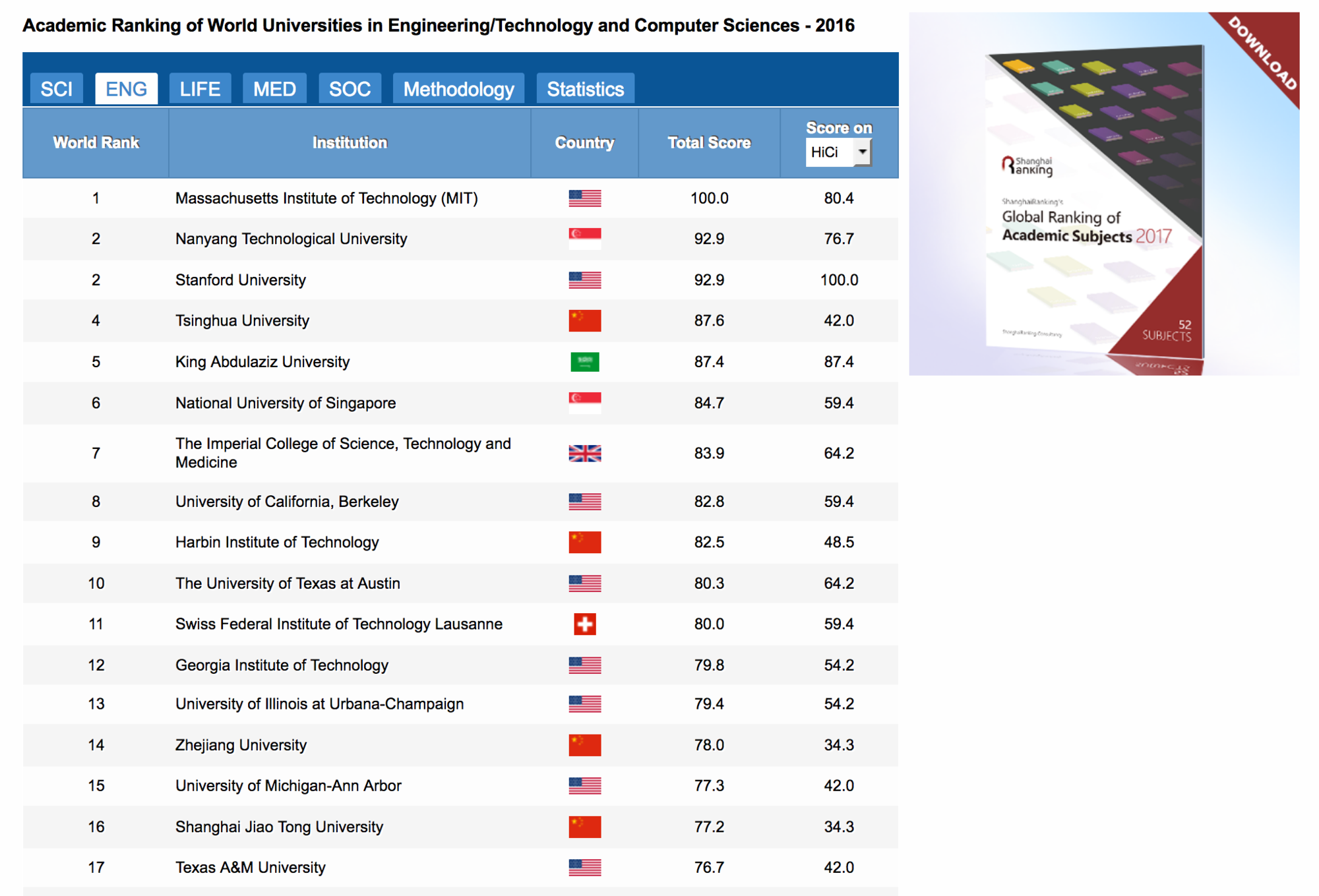Click China flag in Harbin Institute row
The height and width of the screenshot is (896, 1319).
click(585, 542)
